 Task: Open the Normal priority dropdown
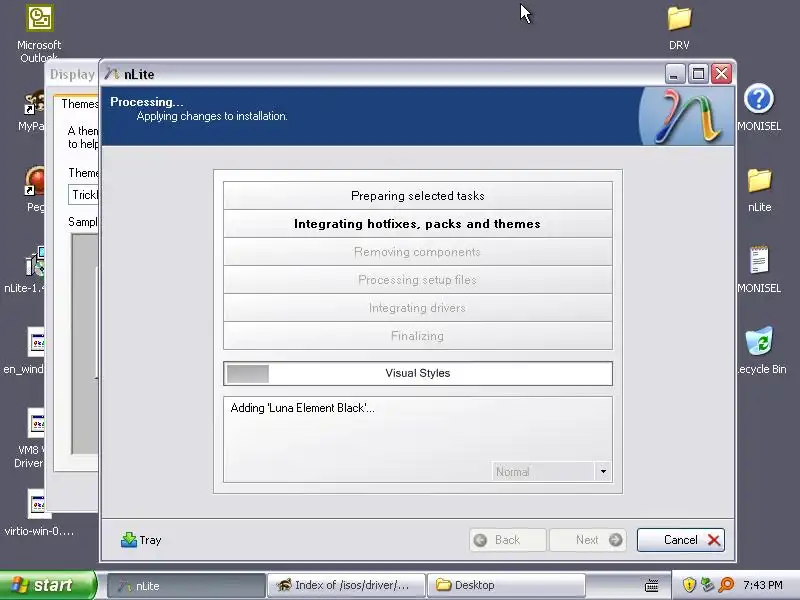[x=551, y=471]
